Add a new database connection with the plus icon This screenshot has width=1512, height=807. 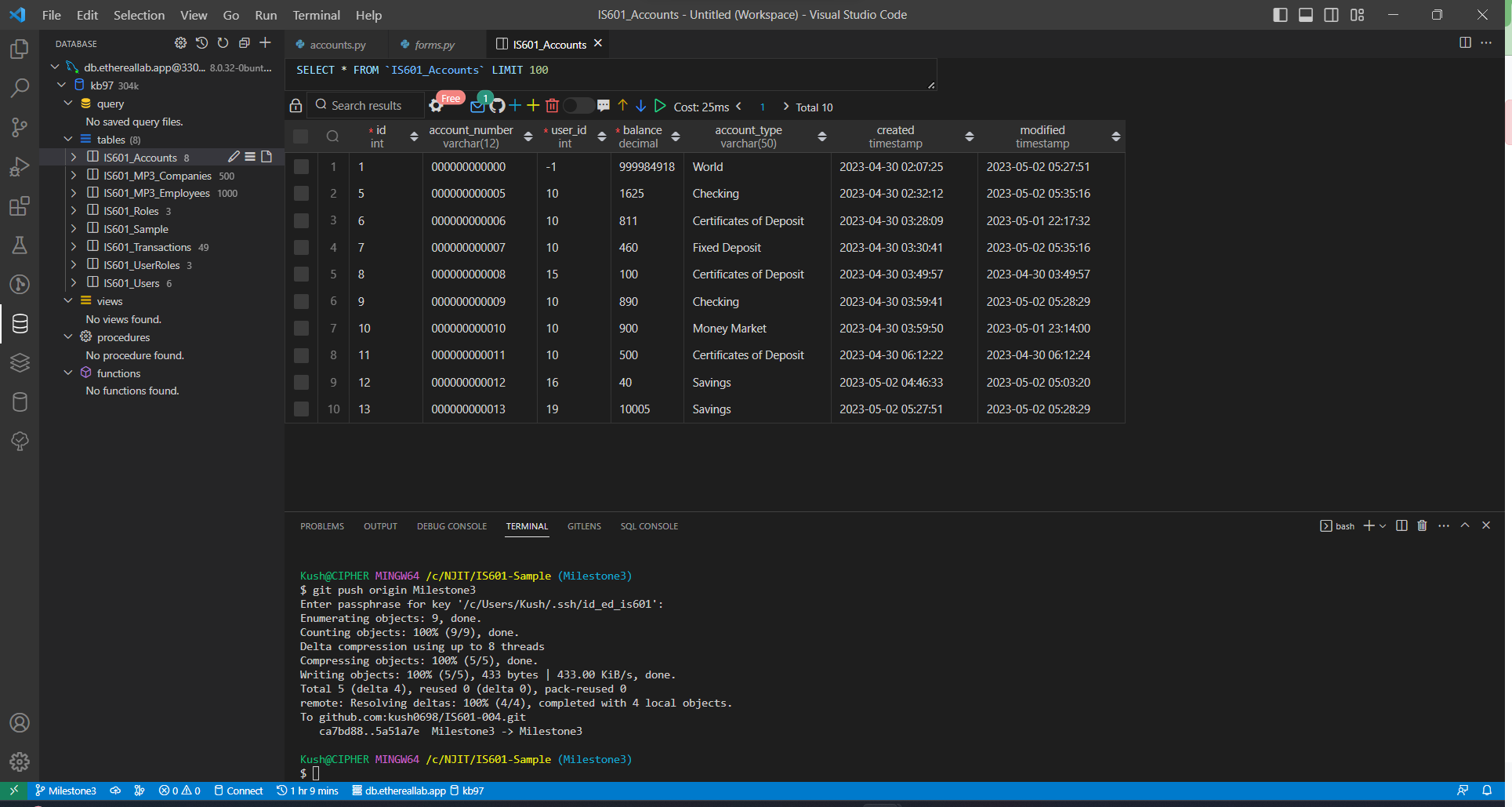[265, 43]
